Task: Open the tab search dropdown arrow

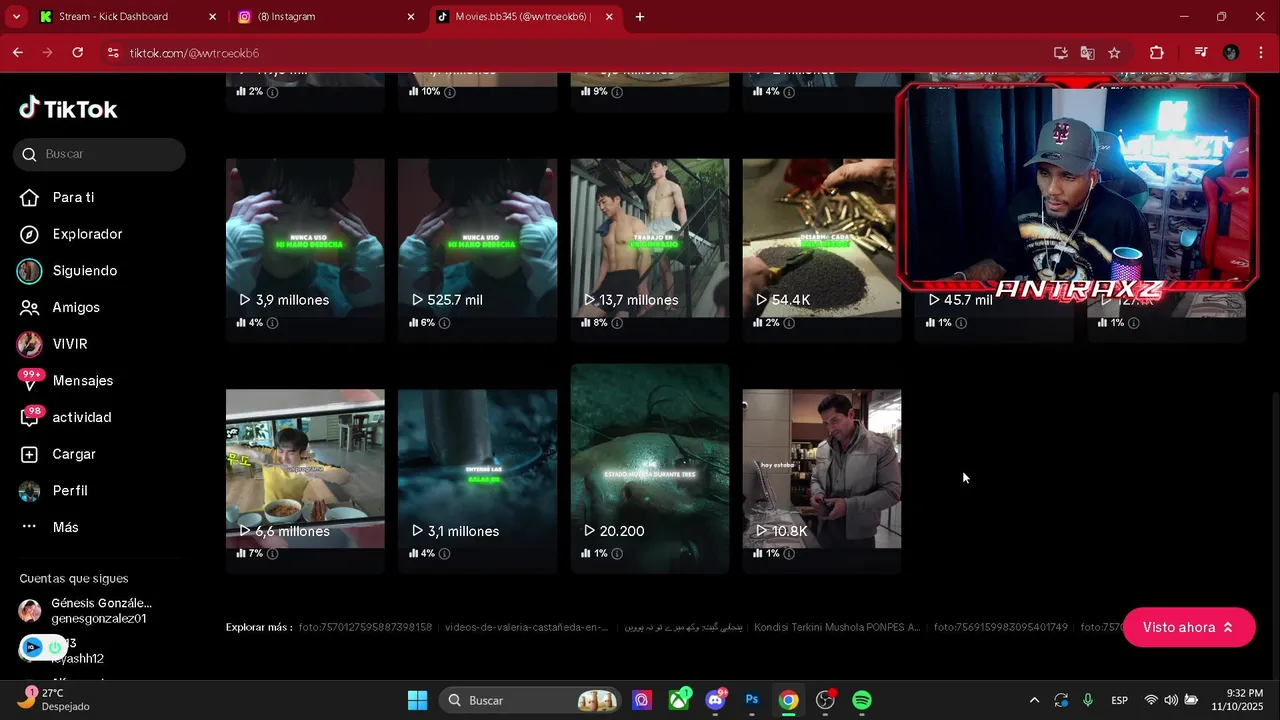Action: coord(16,16)
